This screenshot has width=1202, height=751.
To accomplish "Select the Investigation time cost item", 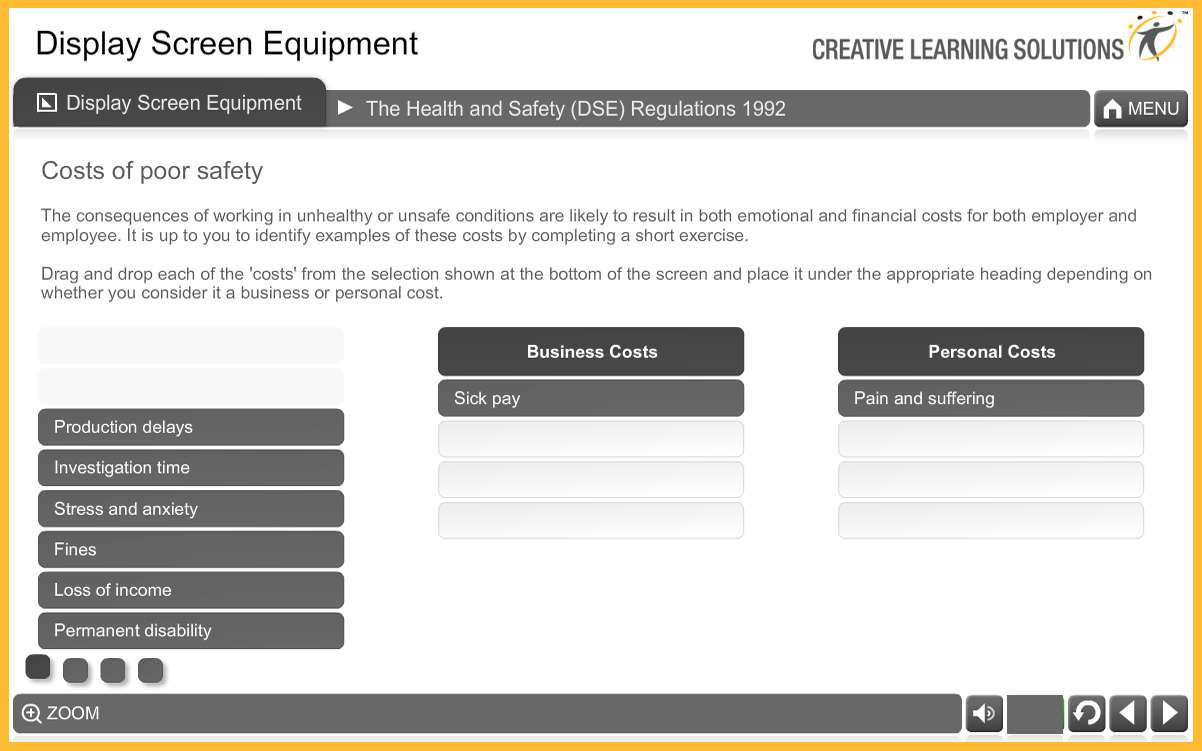I will (191, 467).
